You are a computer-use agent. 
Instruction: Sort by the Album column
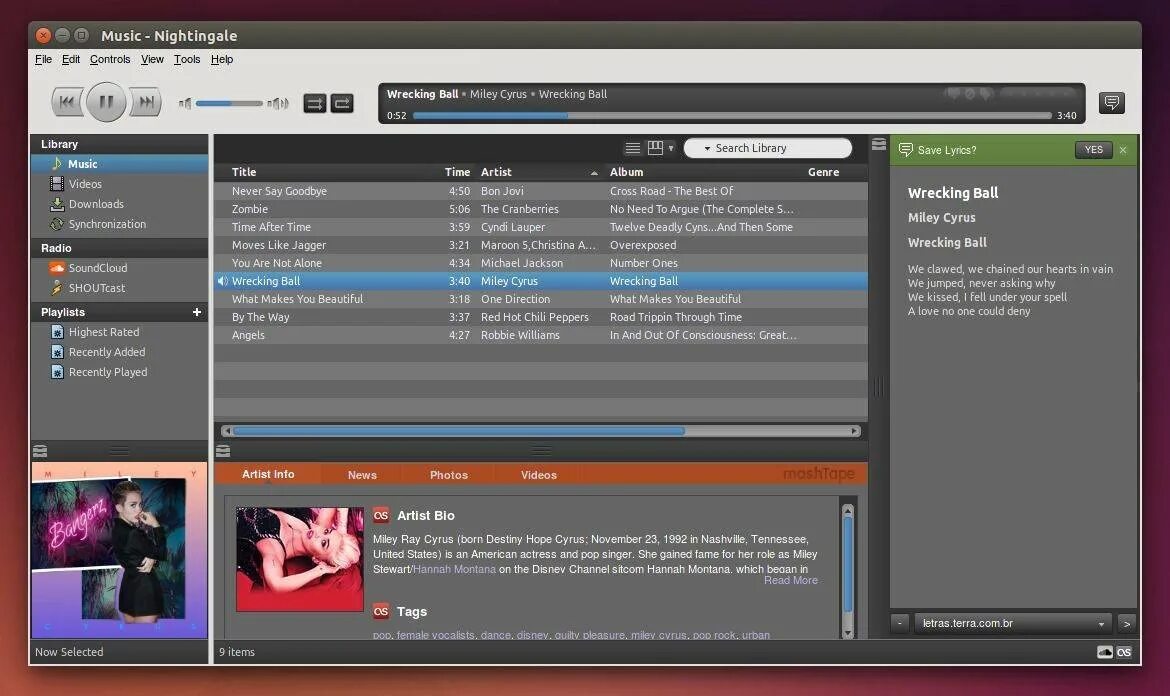[x=704, y=172]
